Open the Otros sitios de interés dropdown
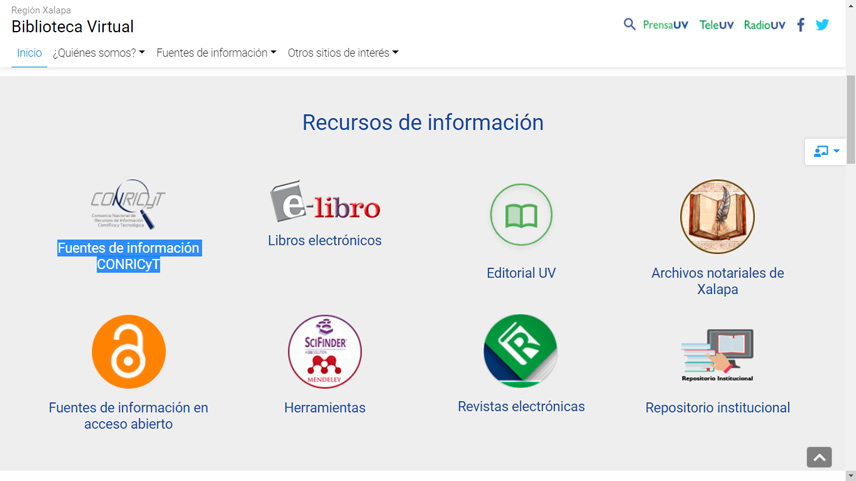 (343, 53)
